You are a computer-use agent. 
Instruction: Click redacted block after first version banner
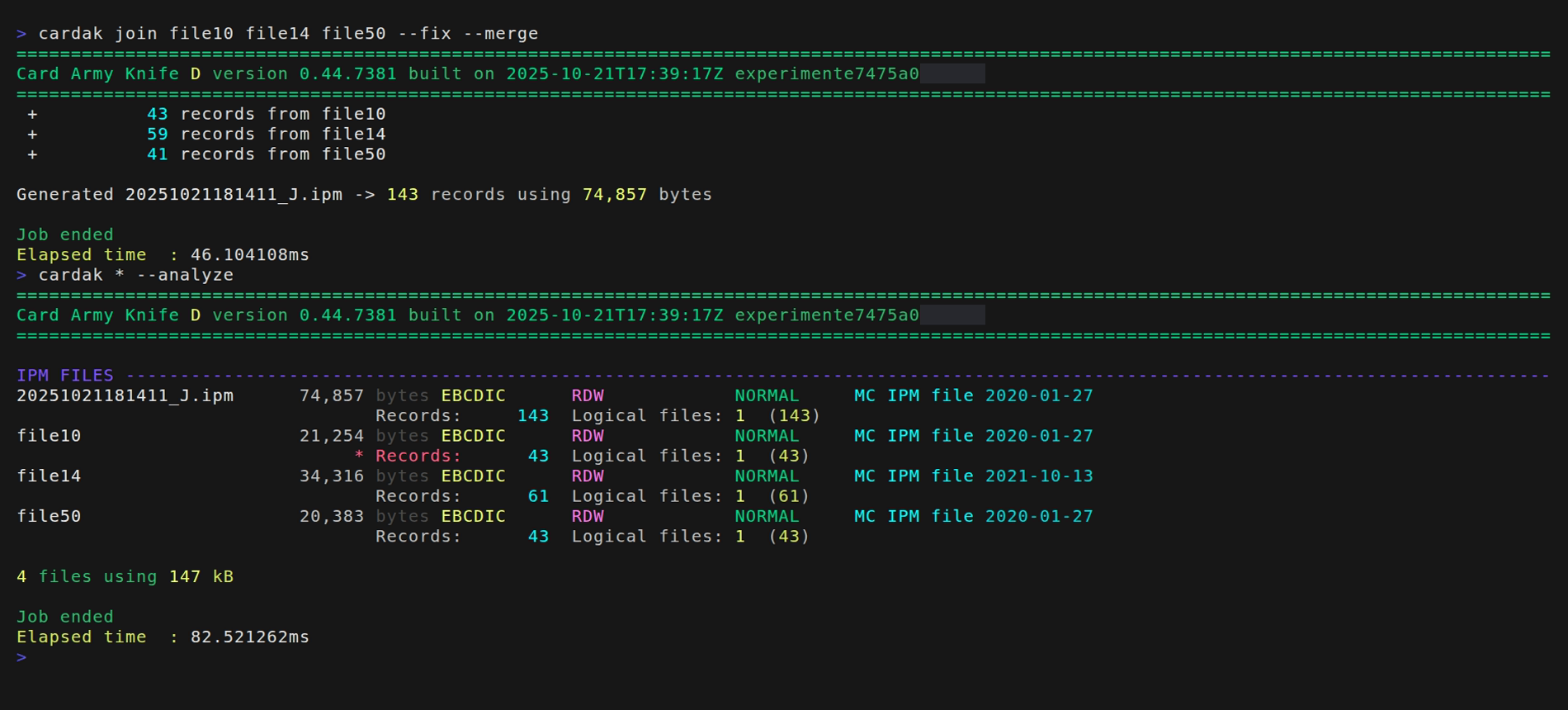click(952, 73)
